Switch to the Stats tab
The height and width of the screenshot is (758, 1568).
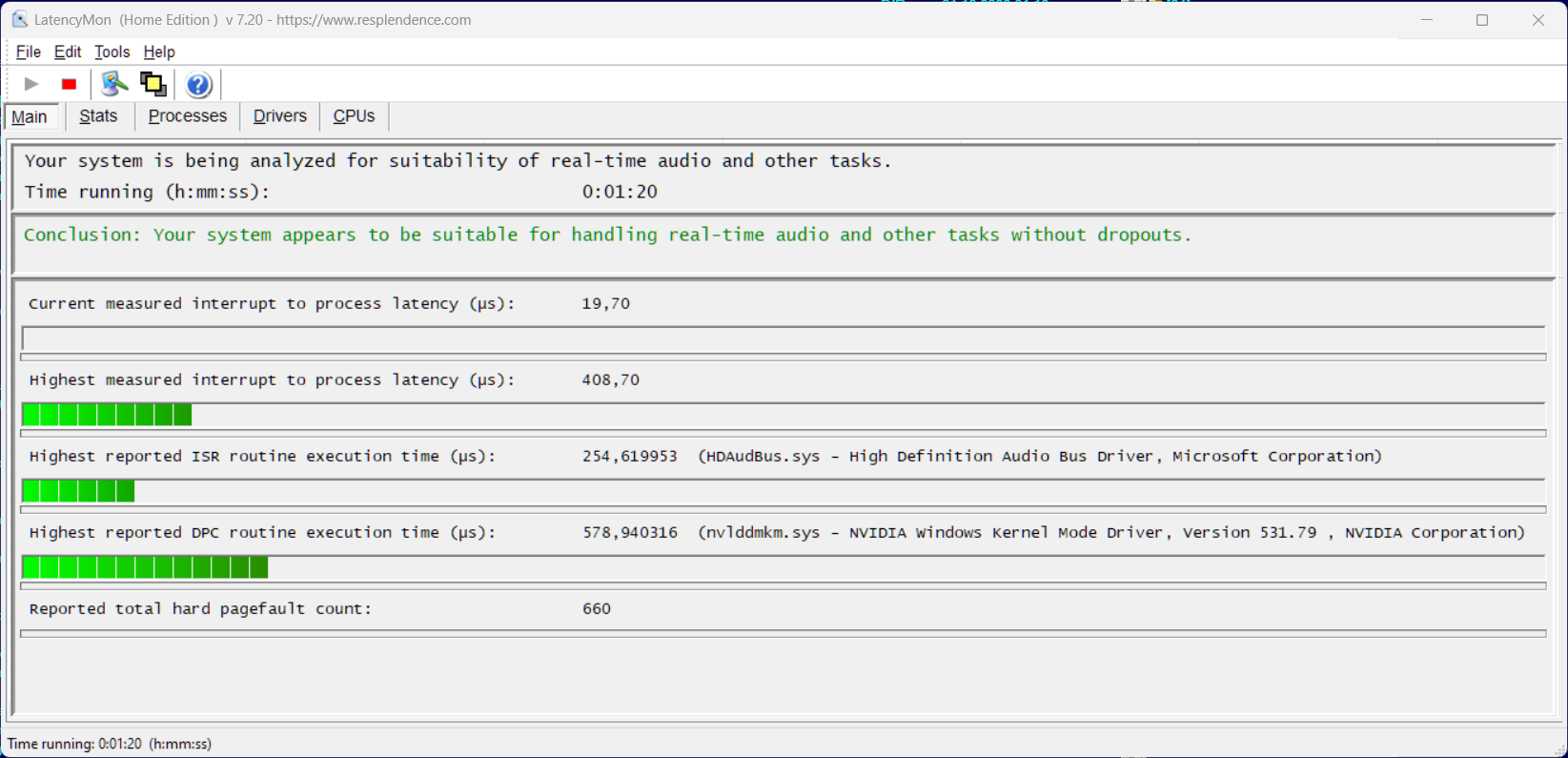point(98,116)
